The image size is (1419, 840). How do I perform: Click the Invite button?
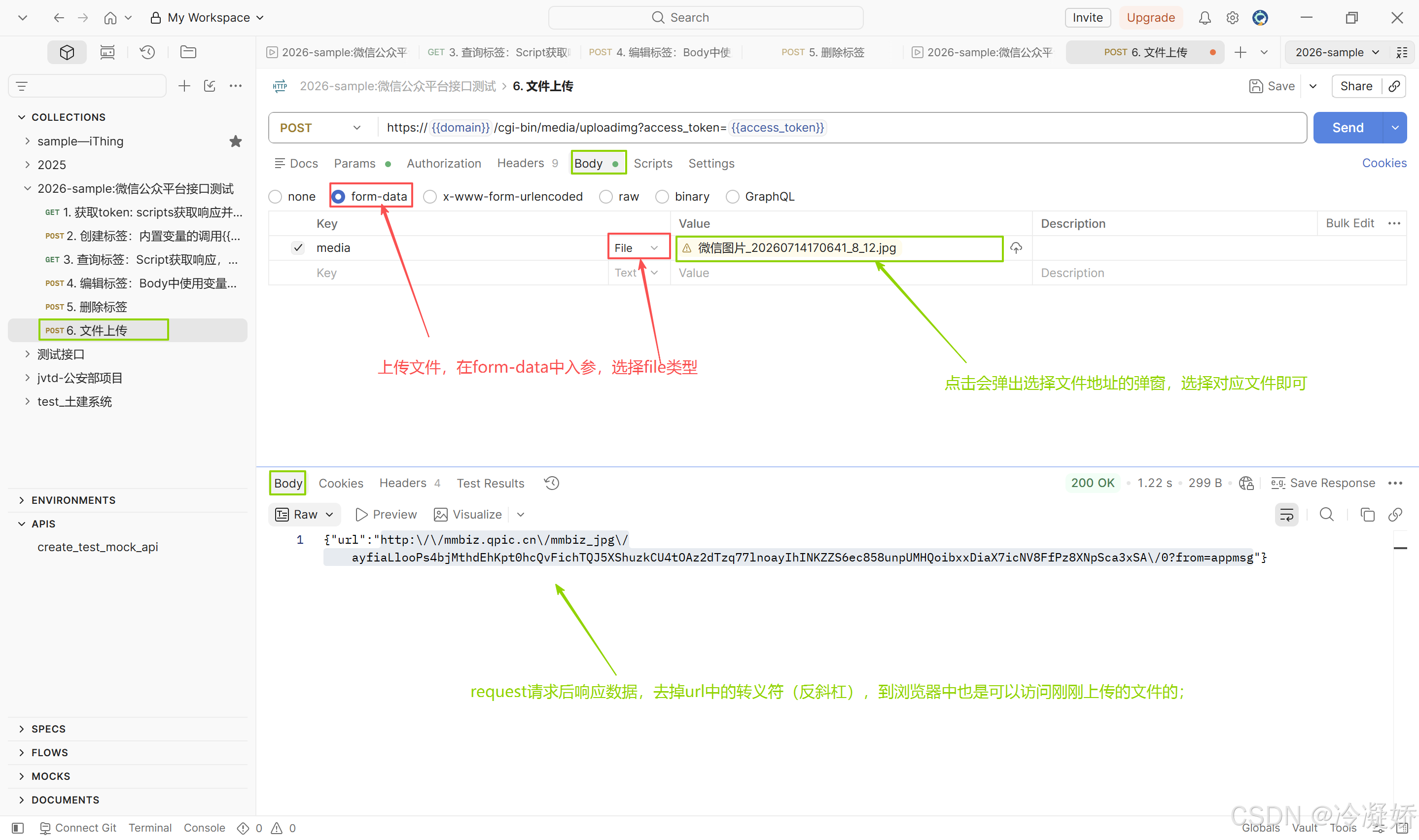1087,18
